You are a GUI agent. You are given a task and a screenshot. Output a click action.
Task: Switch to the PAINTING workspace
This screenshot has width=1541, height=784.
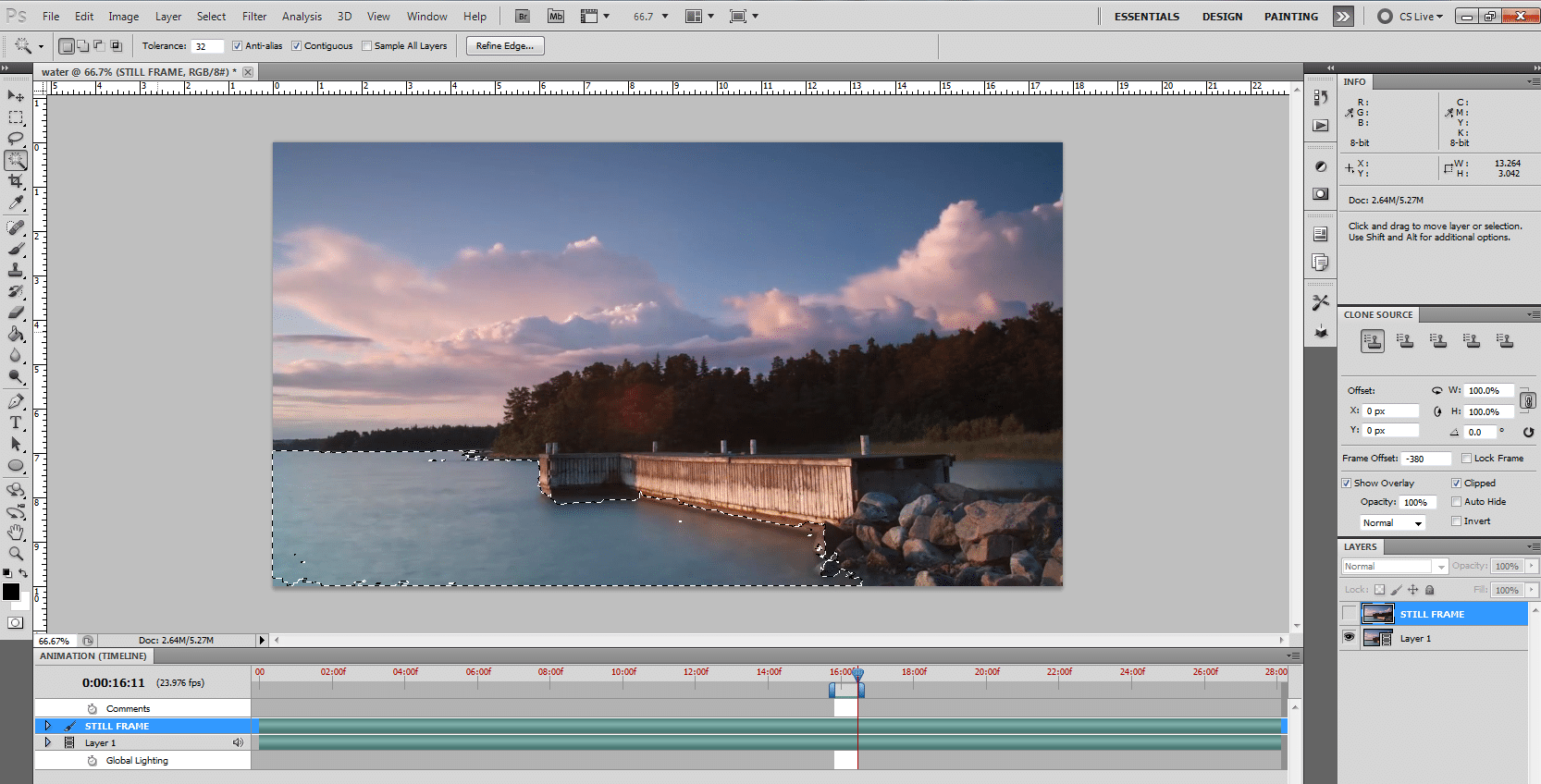1290,17
